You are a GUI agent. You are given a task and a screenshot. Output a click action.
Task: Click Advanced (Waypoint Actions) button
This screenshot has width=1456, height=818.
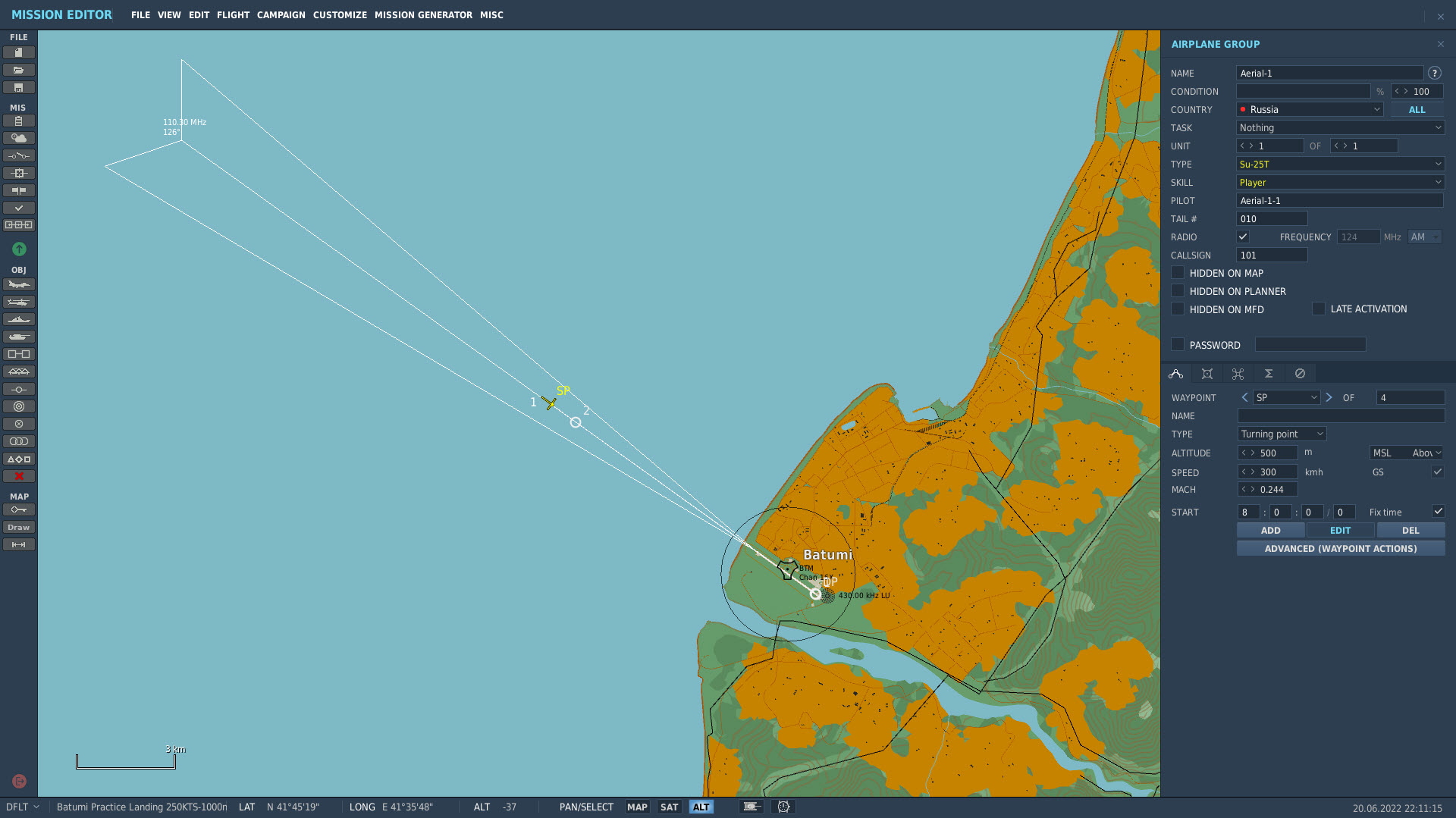1340,549
